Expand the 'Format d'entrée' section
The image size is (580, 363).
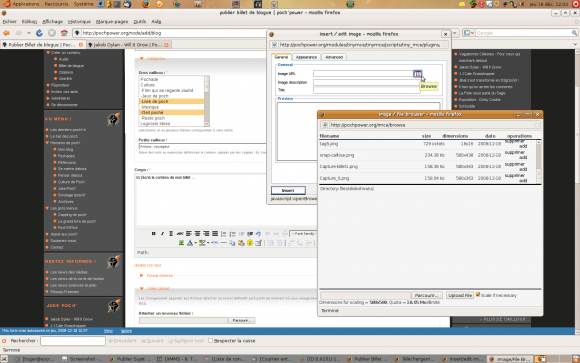coord(141,275)
